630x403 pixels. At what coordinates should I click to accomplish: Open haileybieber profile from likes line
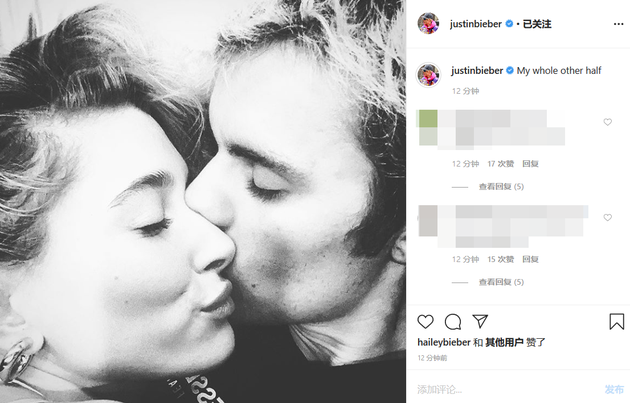[444, 342]
